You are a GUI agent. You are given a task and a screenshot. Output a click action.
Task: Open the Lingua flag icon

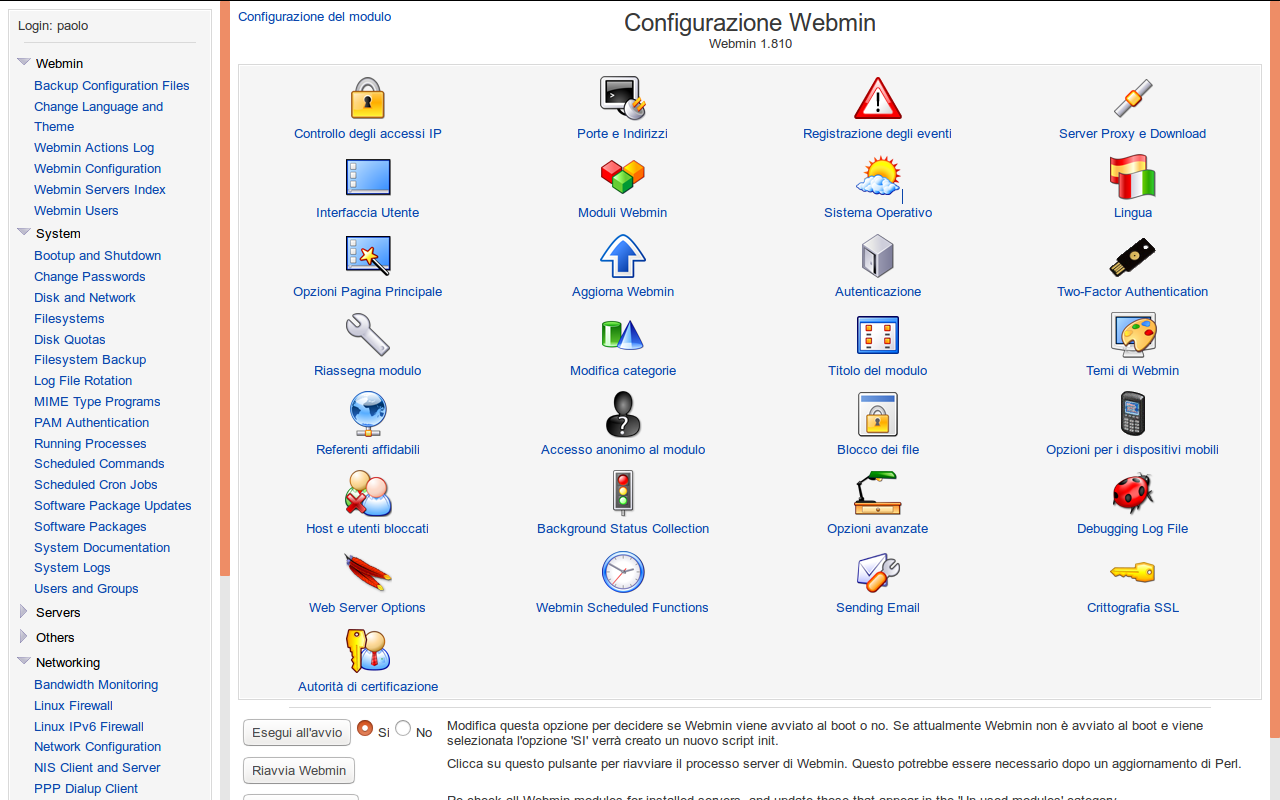point(1133,177)
